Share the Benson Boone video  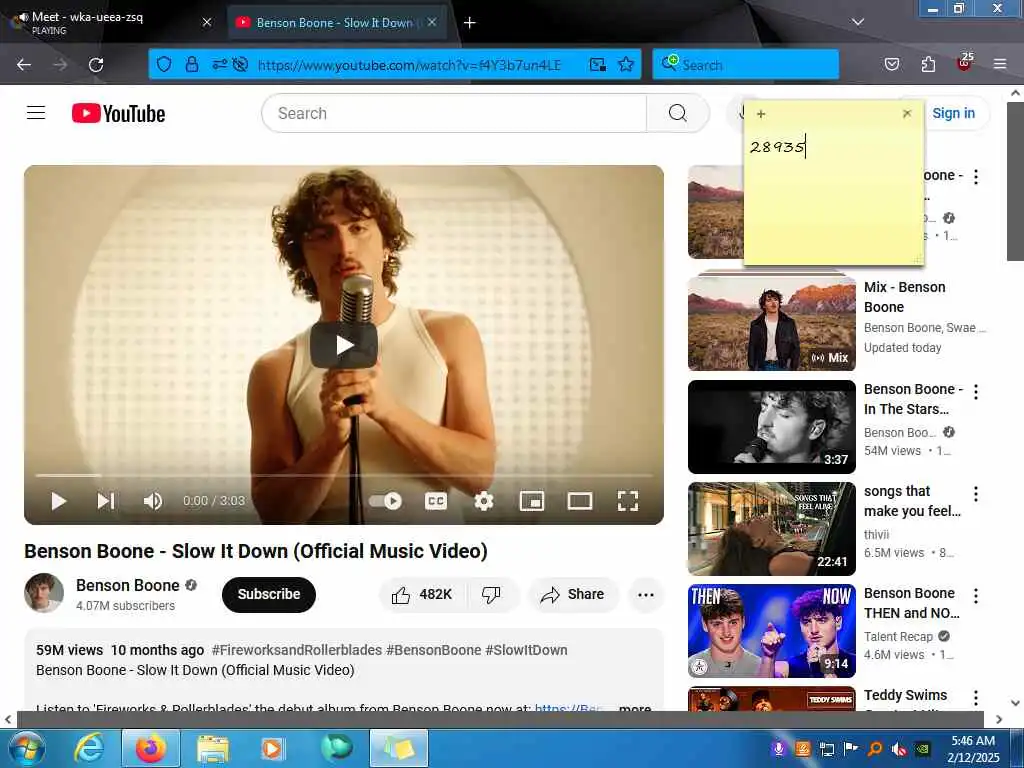click(x=572, y=594)
